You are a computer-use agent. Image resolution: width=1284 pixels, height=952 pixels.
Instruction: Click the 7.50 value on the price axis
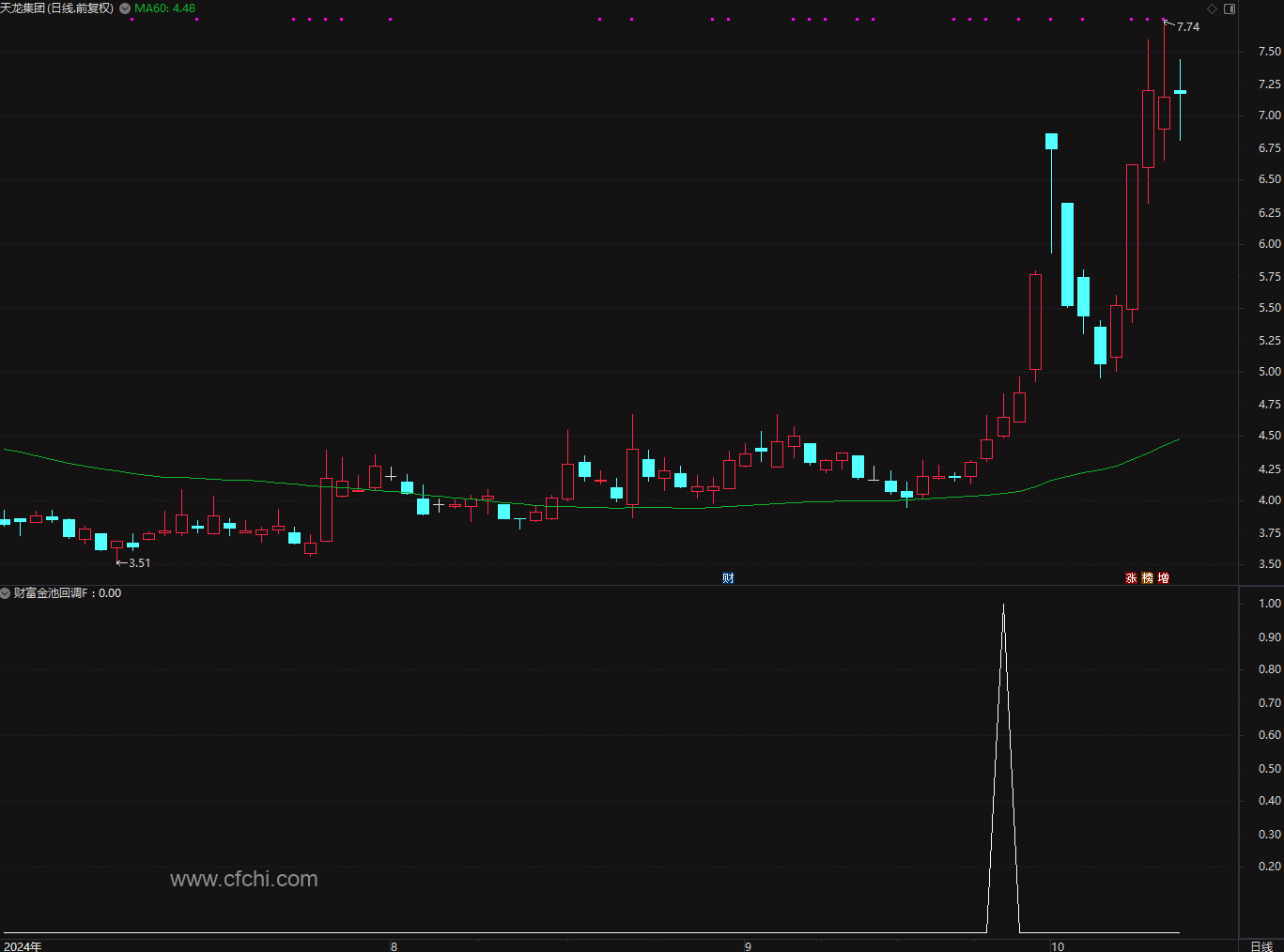coord(1270,52)
